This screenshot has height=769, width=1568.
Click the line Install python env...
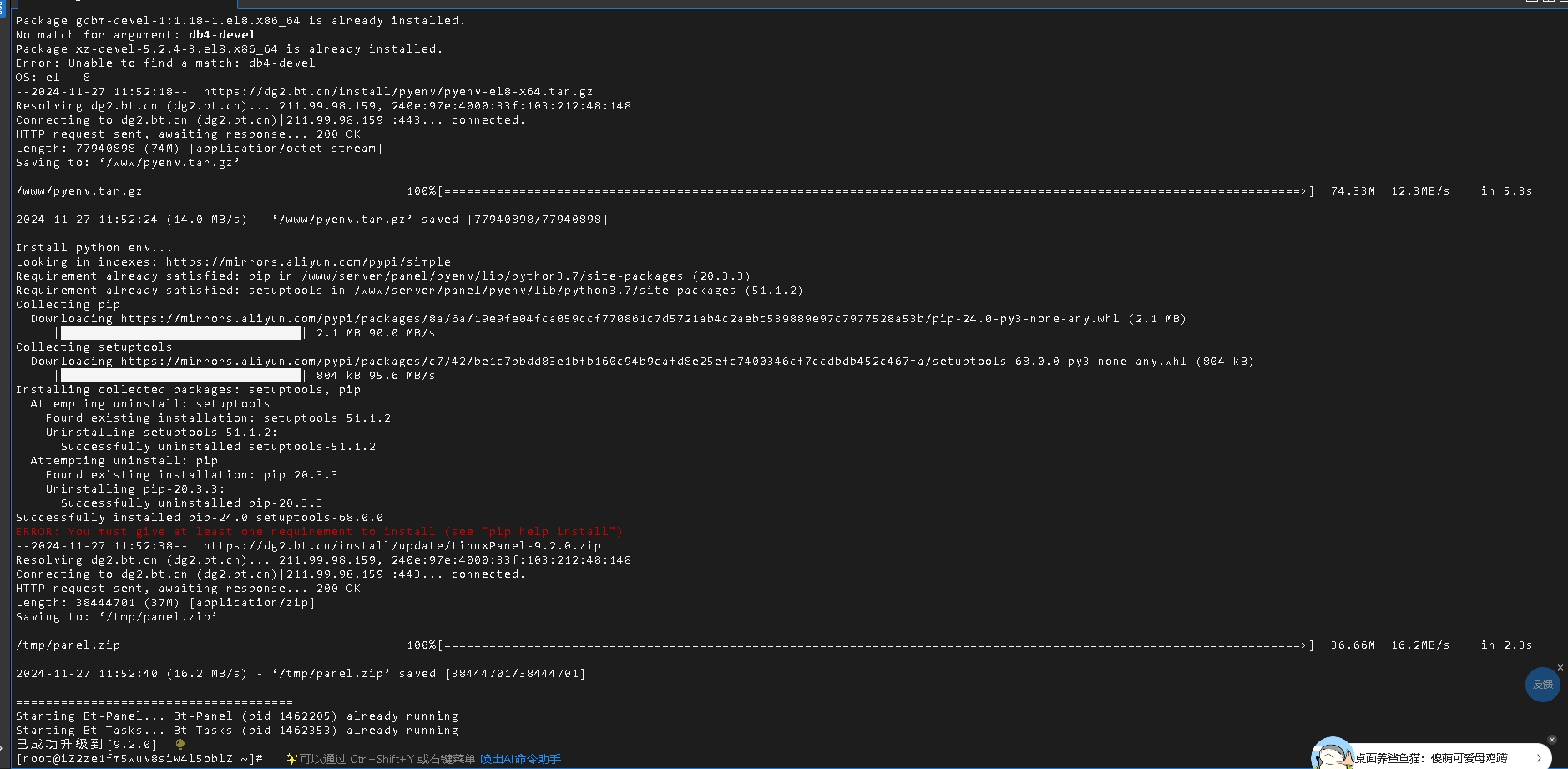(x=94, y=247)
